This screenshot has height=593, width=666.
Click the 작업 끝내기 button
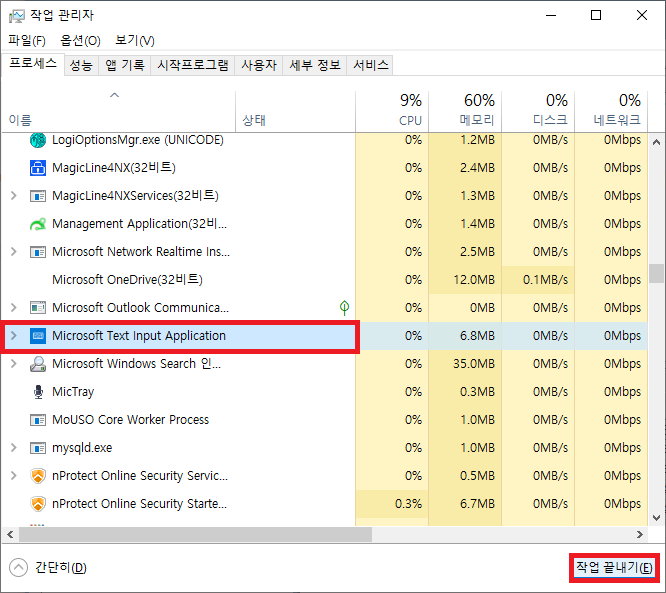click(x=614, y=568)
